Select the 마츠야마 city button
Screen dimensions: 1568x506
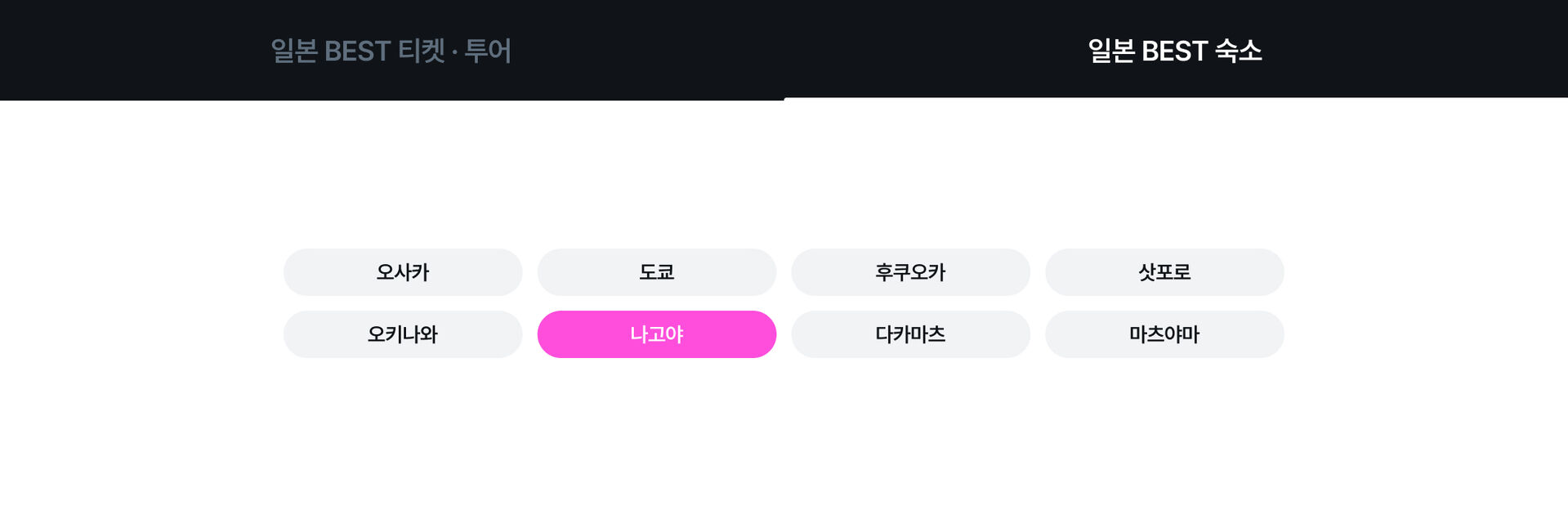(1164, 334)
